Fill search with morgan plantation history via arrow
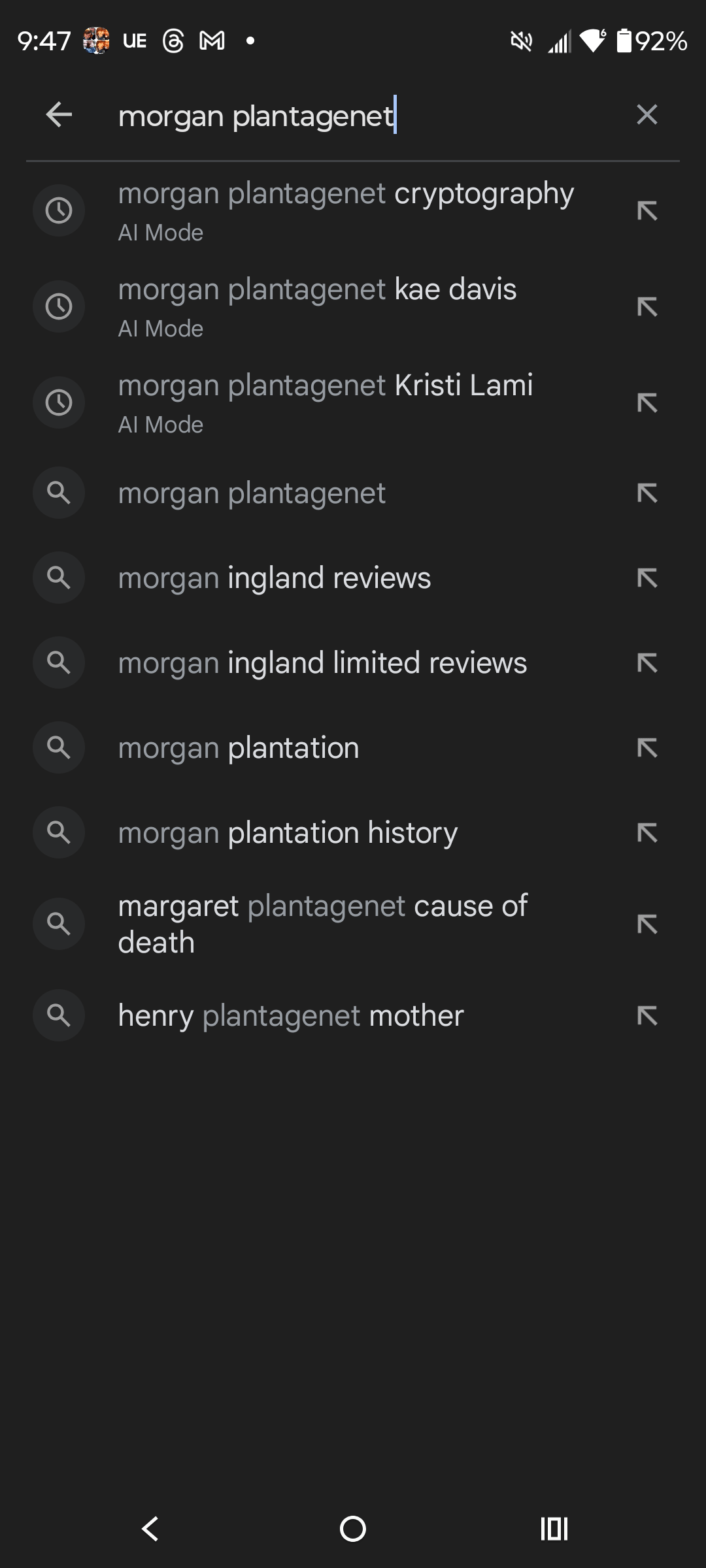The height and width of the screenshot is (1568, 706). pos(648,832)
